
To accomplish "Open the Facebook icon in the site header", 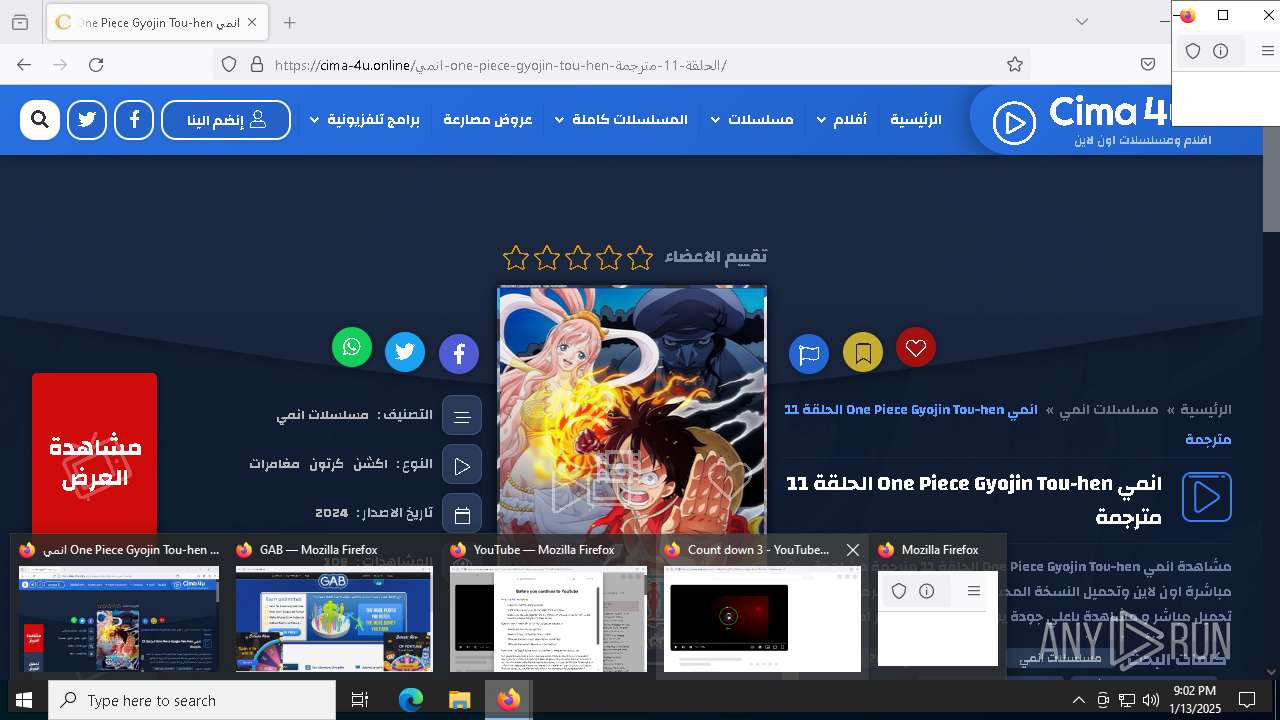I will (x=134, y=120).
